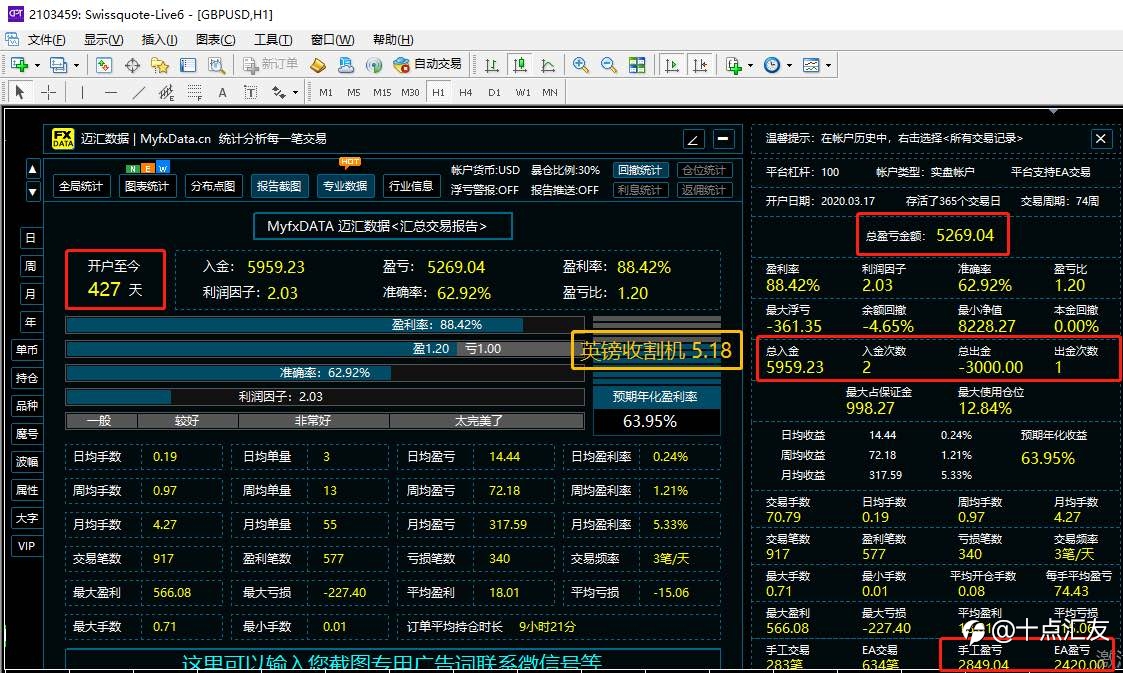The image size is (1123, 673).
Task: Expand the indicators list dropdown arrow
Action: pyautogui.click(x=750, y=65)
